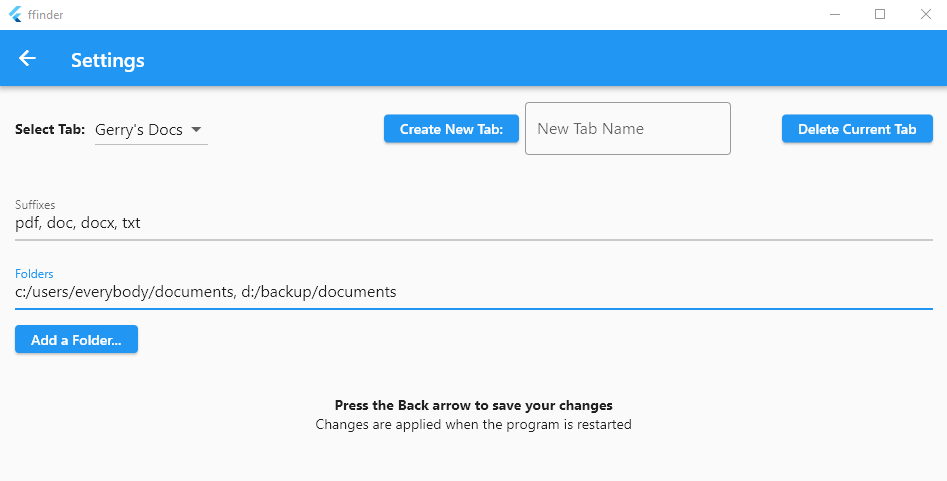Close the ffinder window
This screenshot has height=481, width=947.
(x=925, y=15)
